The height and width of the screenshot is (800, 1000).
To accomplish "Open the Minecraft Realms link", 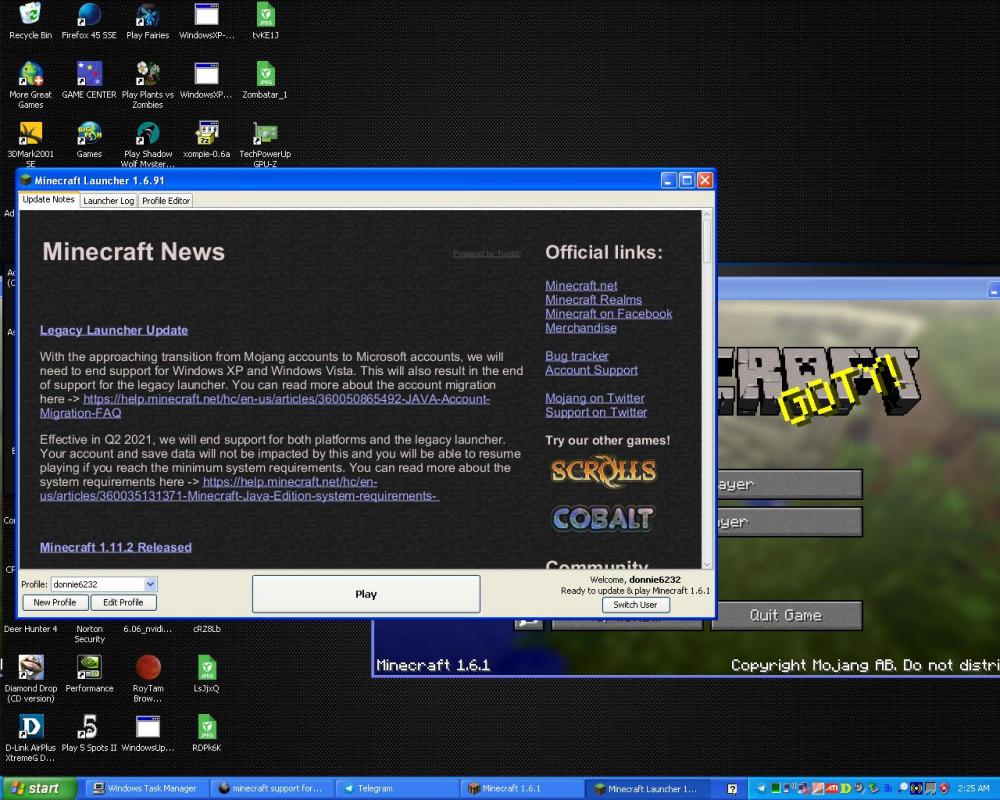I will coord(593,299).
